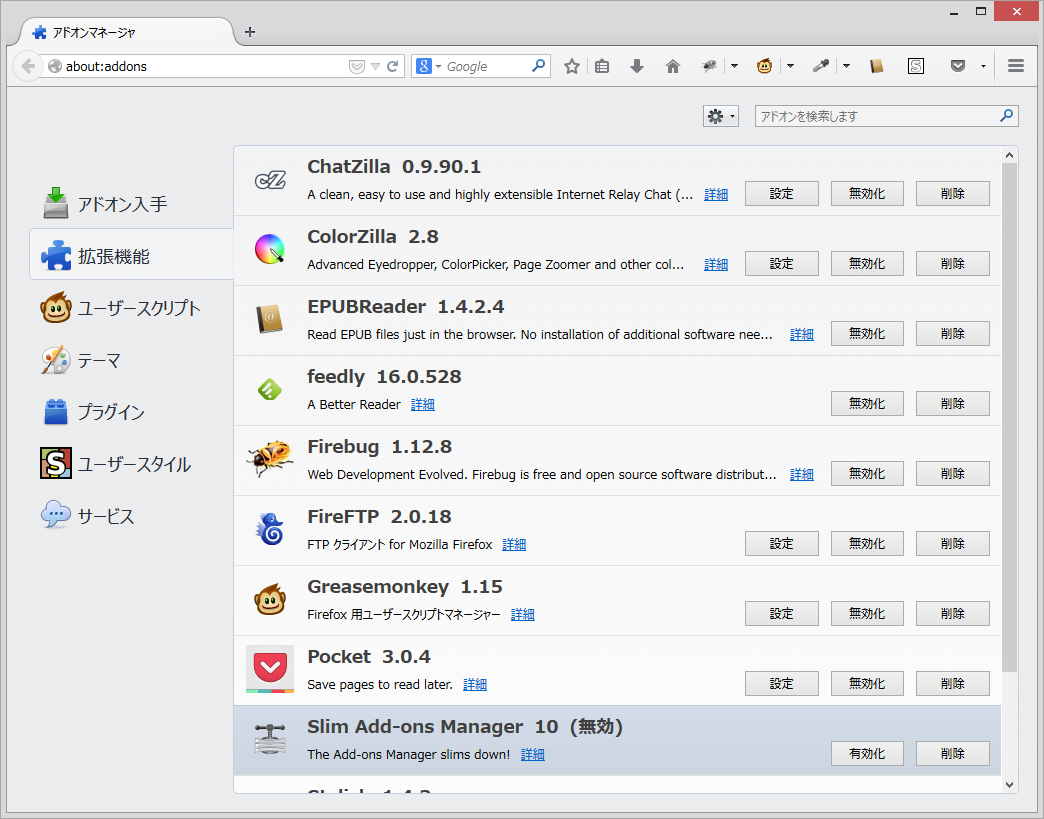This screenshot has height=819, width=1044.
Task: Open Pocket 設定 button
Action: [781, 683]
